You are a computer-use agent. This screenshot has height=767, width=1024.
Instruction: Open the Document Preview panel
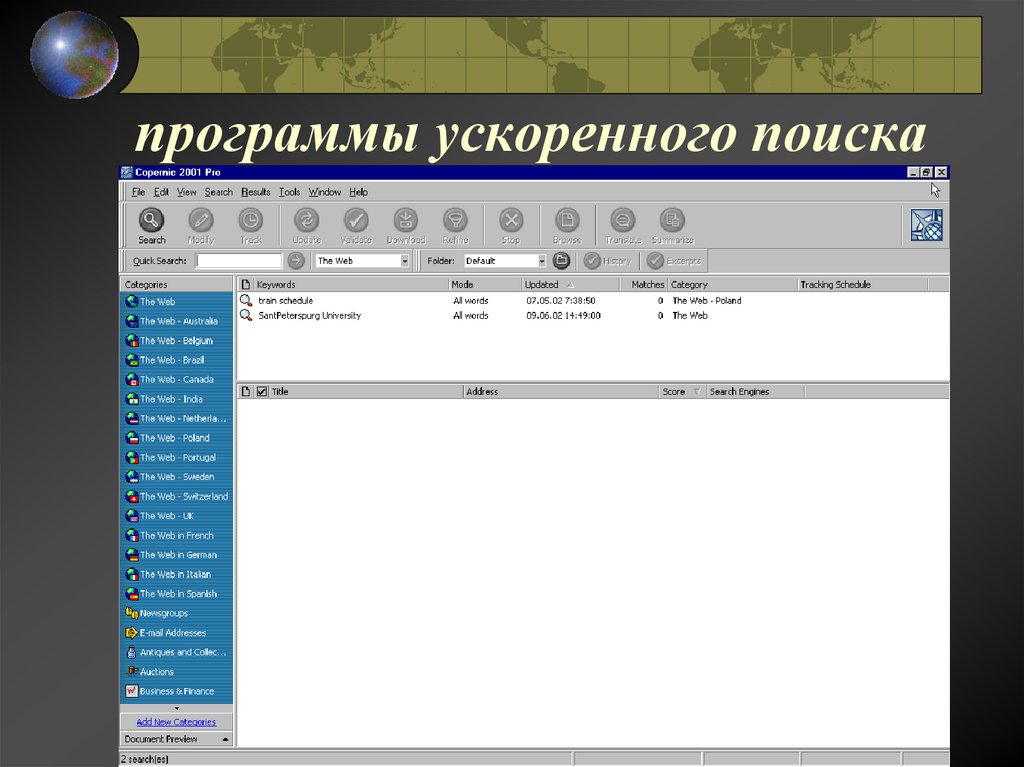pyautogui.click(x=159, y=738)
